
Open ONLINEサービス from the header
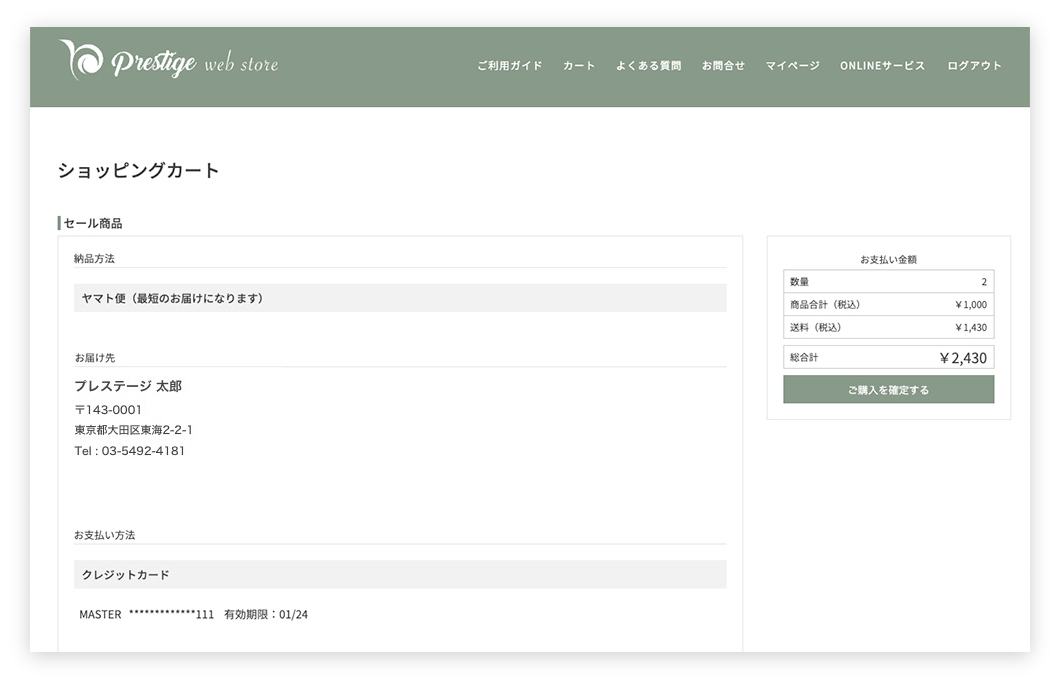pos(882,66)
